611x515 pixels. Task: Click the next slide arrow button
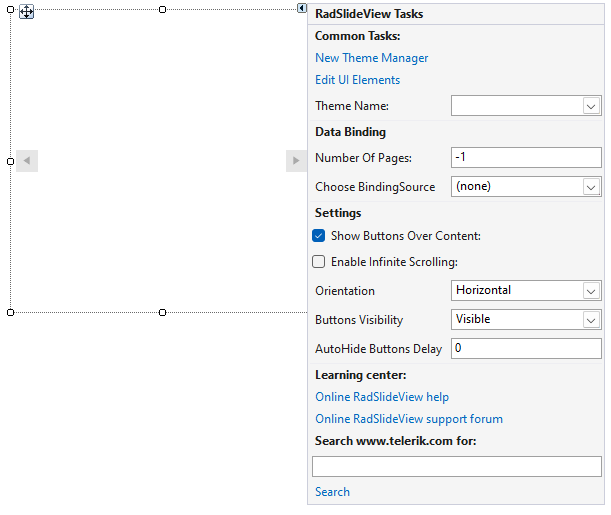[296, 160]
